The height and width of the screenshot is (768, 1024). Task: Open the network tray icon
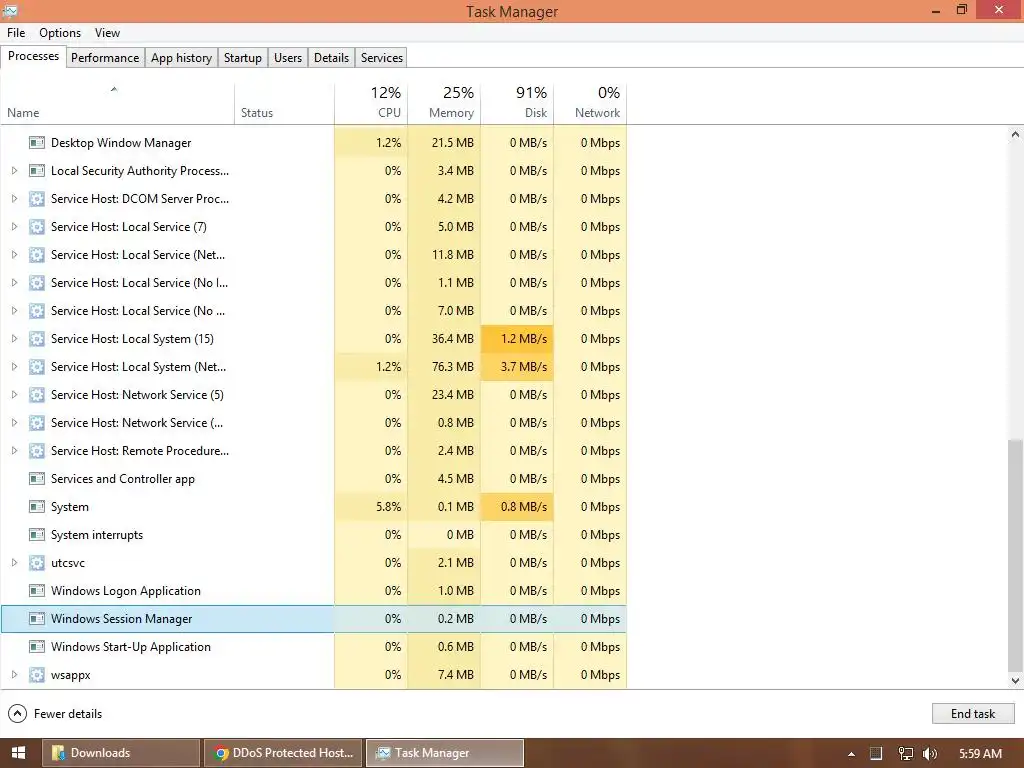coord(905,754)
